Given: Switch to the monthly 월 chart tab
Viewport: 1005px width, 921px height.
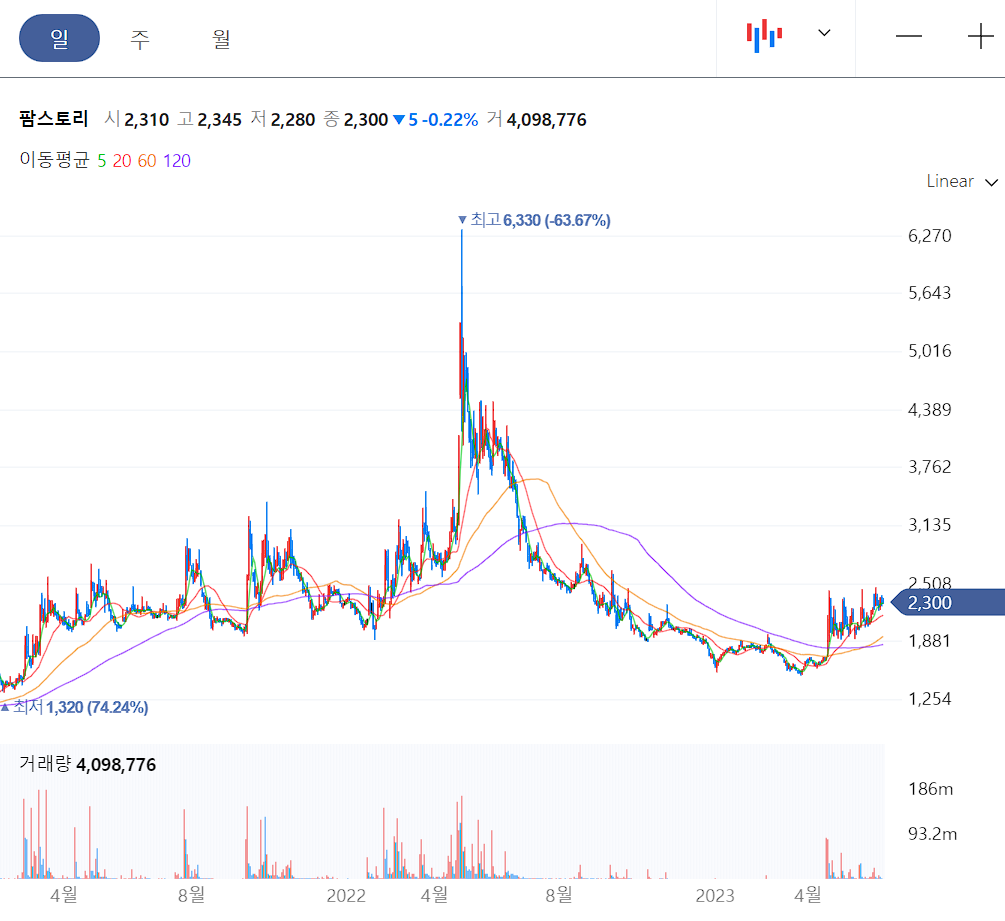Looking at the screenshot, I should point(221,39).
